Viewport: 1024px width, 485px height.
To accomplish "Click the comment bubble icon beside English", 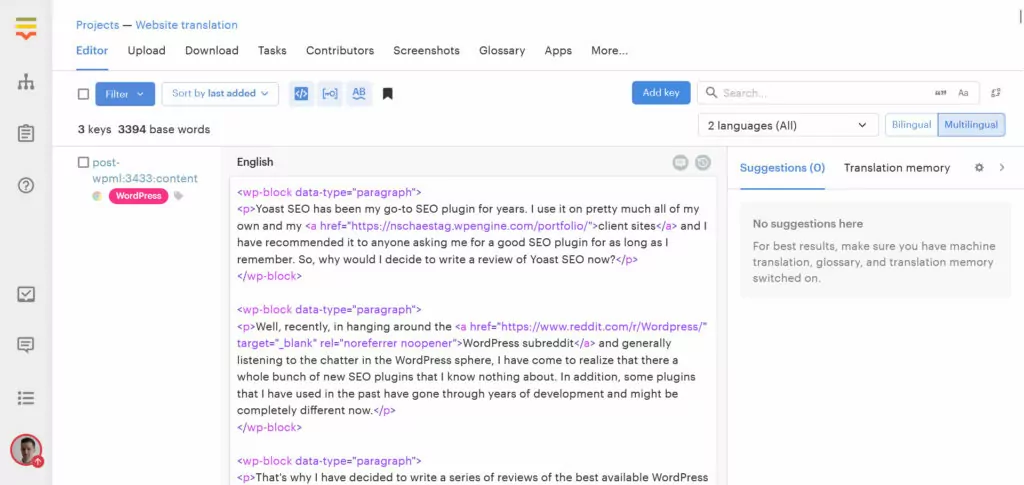I will (x=681, y=162).
